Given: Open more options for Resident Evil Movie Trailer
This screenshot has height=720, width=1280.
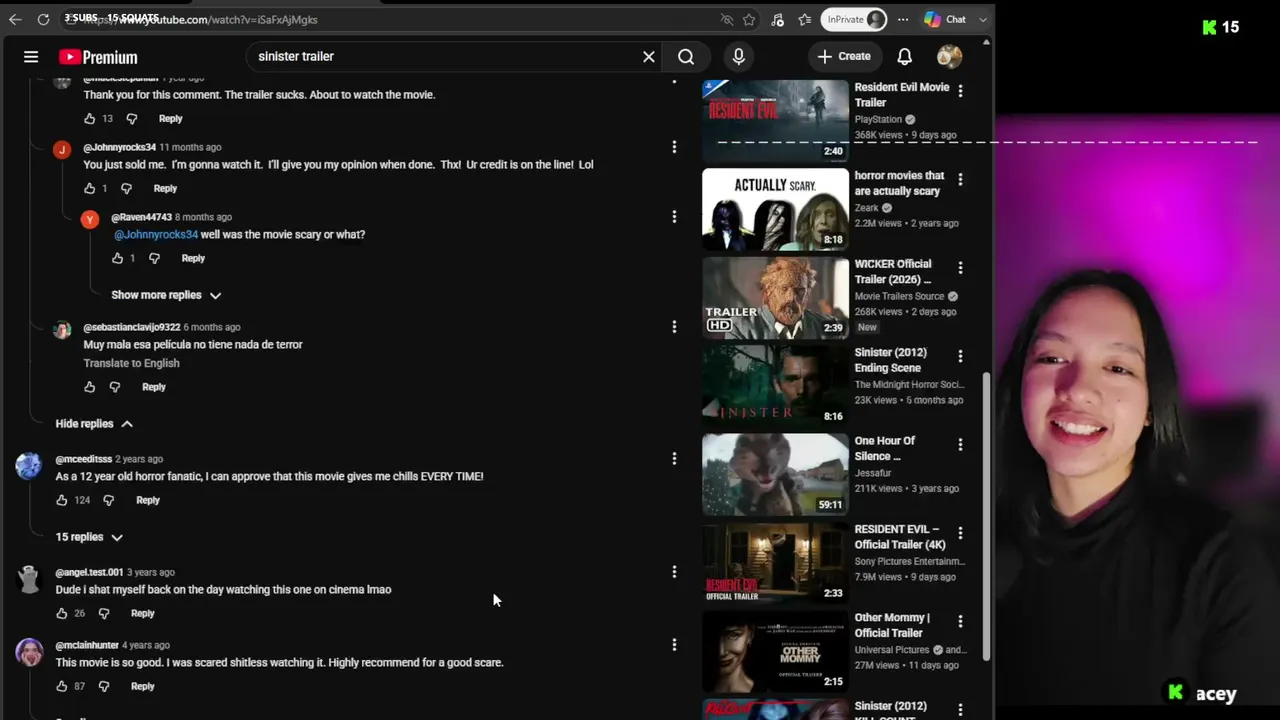Looking at the screenshot, I should click(960, 91).
